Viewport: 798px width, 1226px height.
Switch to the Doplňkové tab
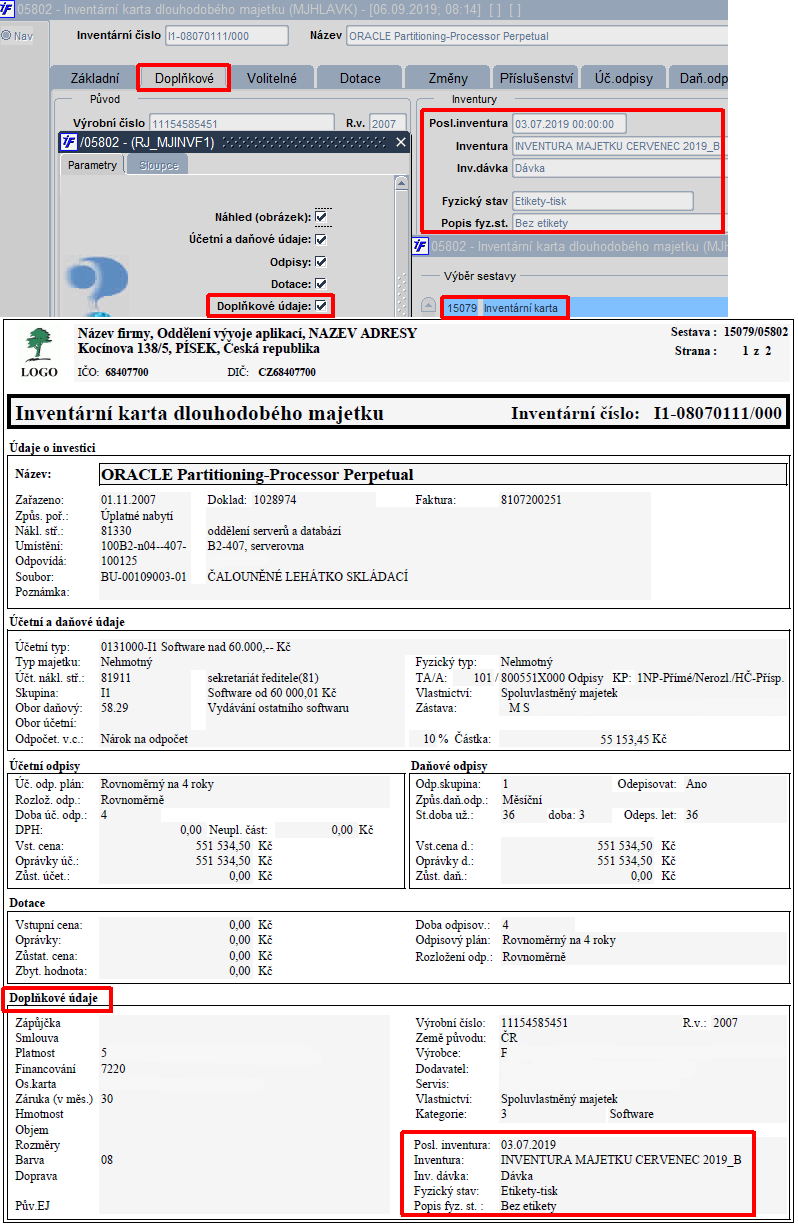[183, 77]
